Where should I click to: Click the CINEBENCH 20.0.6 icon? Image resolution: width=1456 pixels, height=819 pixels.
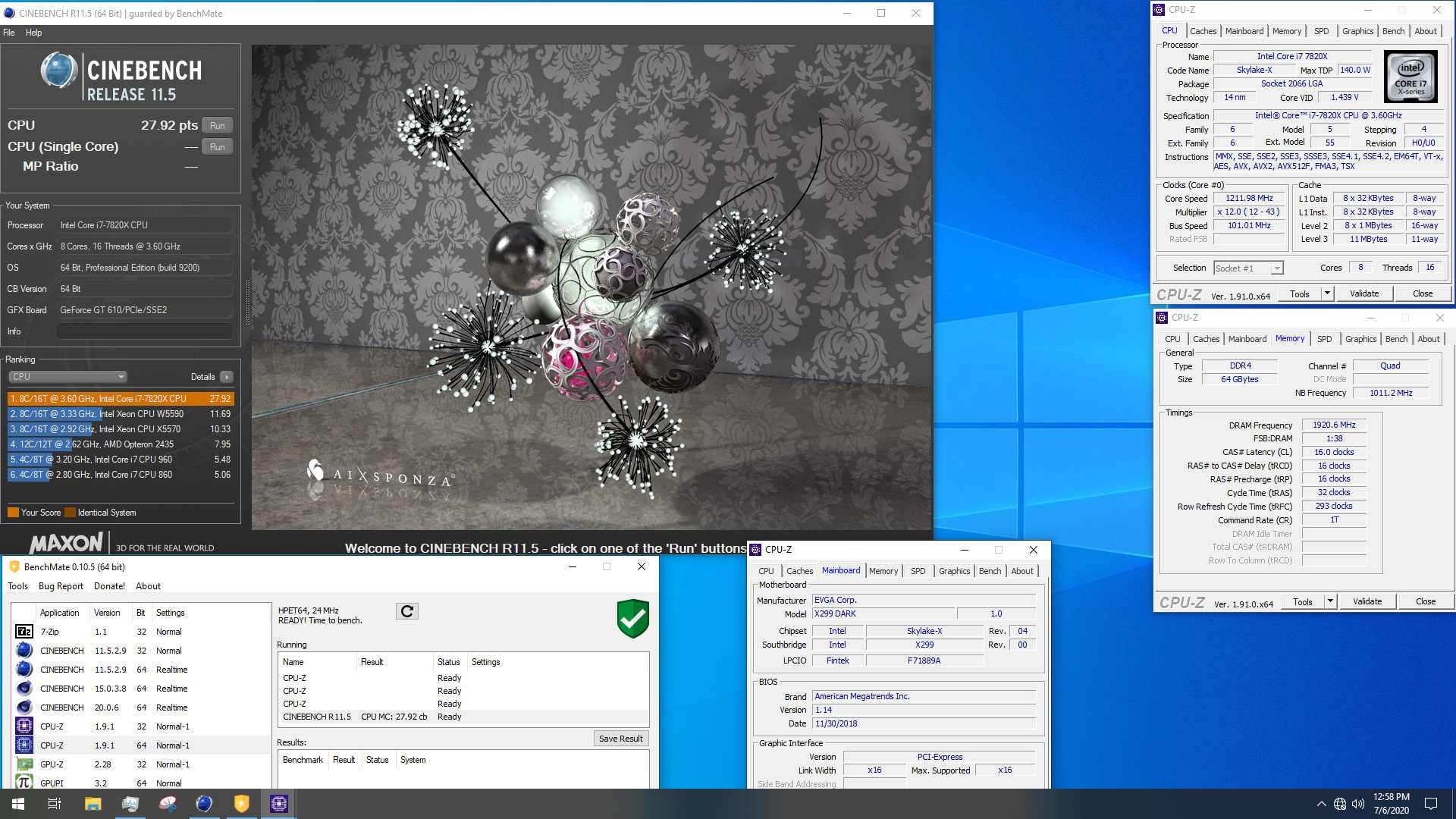[x=24, y=708]
